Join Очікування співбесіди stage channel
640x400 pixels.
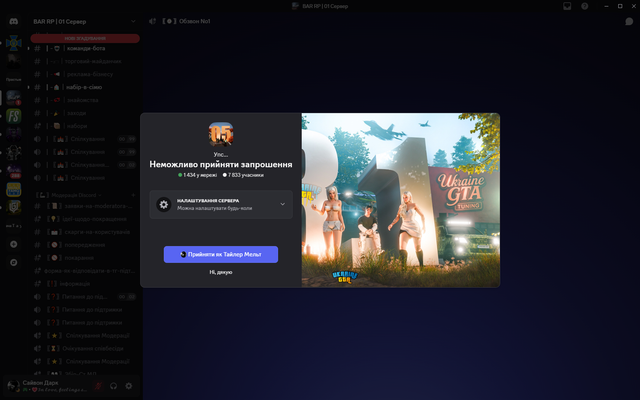(x=84, y=349)
